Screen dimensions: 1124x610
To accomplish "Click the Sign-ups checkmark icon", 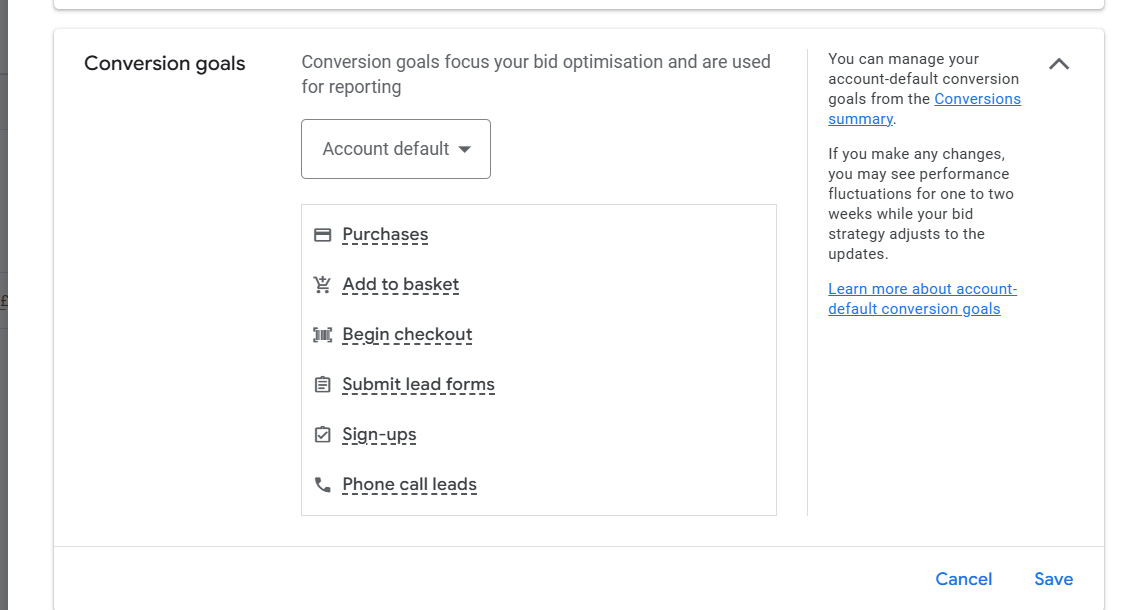I will [322, 435].
